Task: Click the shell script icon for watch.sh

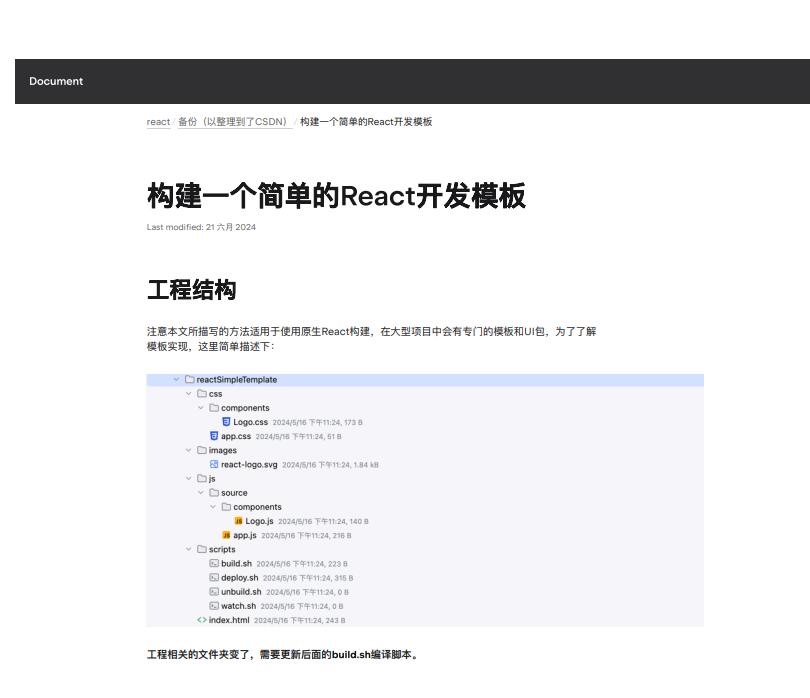Action: tap(212, 605)
